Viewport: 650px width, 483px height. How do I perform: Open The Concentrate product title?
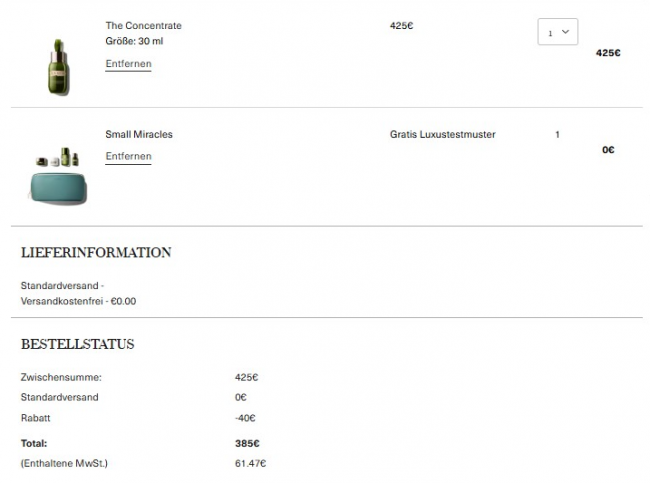tap(143, 26)
